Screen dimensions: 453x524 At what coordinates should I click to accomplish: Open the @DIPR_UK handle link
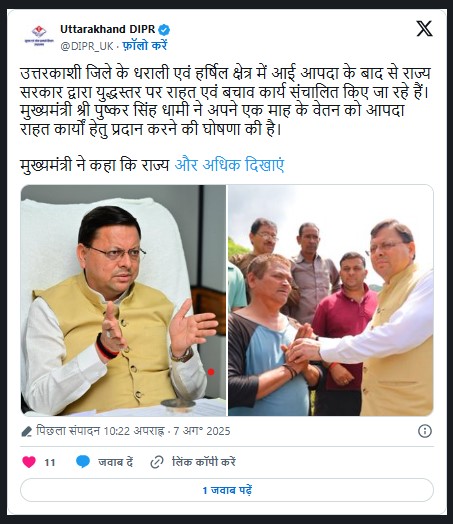point(87,46)
